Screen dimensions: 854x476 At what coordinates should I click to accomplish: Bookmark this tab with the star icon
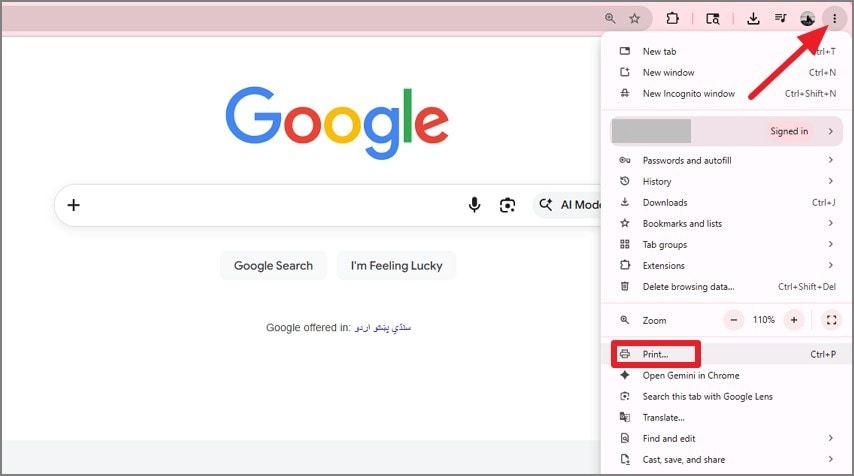coord(635,19)
